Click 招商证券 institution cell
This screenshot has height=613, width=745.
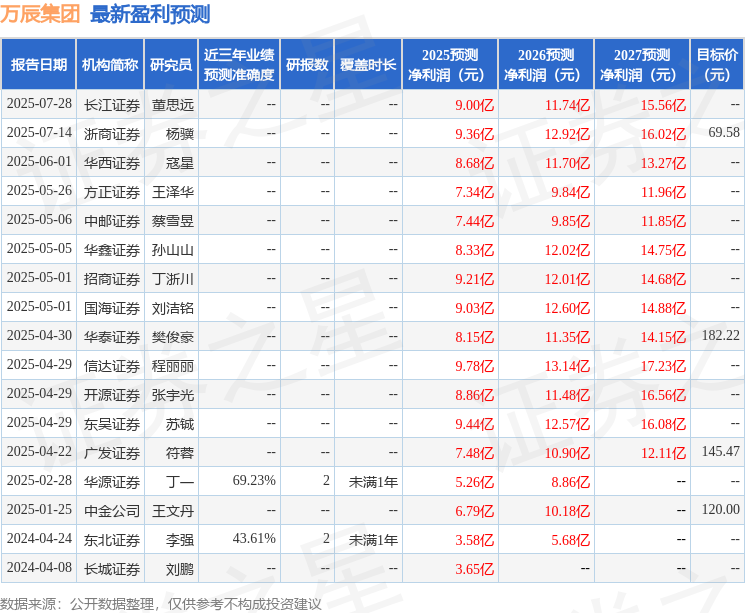coord(112,278)
